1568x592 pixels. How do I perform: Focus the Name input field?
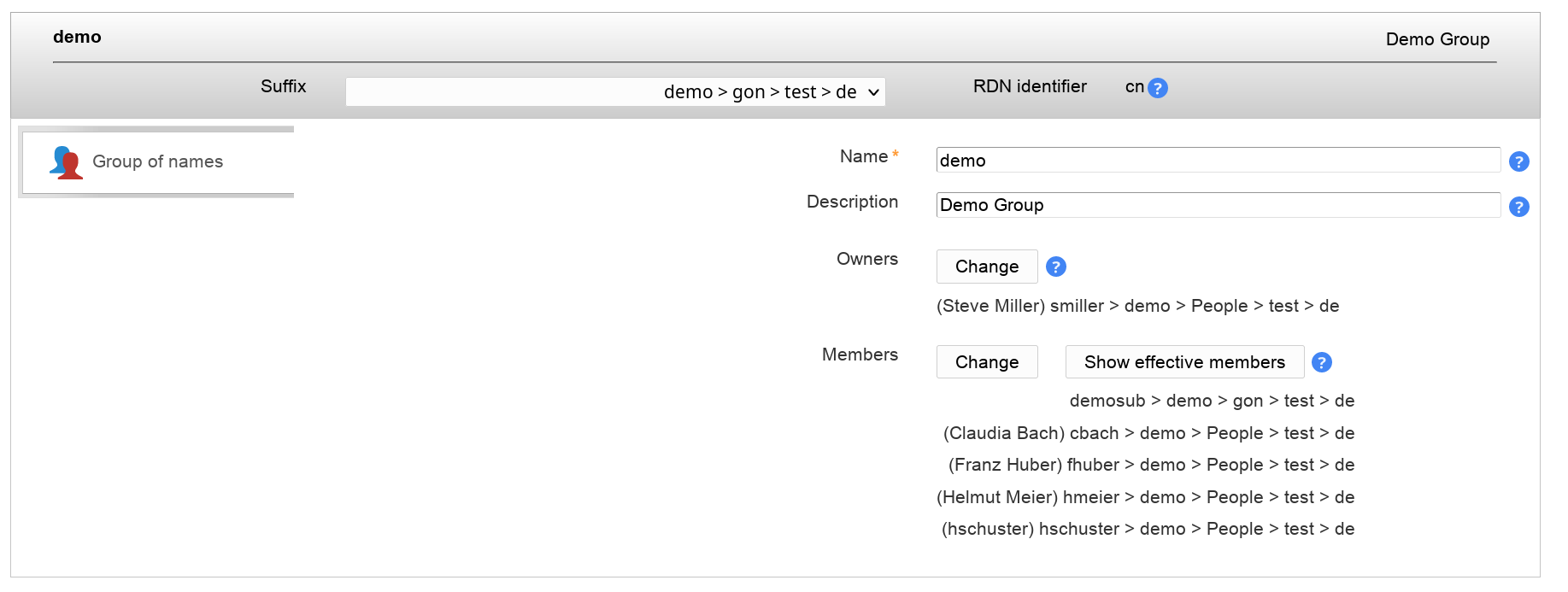click(x=1217, y=161)
